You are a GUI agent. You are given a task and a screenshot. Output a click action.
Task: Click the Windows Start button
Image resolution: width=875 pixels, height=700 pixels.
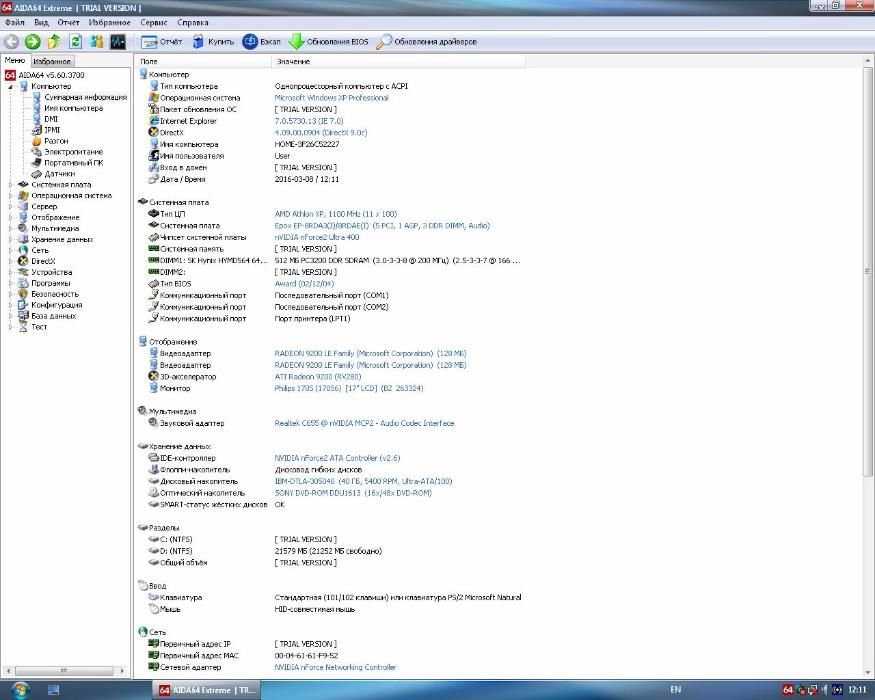[20, 691]
